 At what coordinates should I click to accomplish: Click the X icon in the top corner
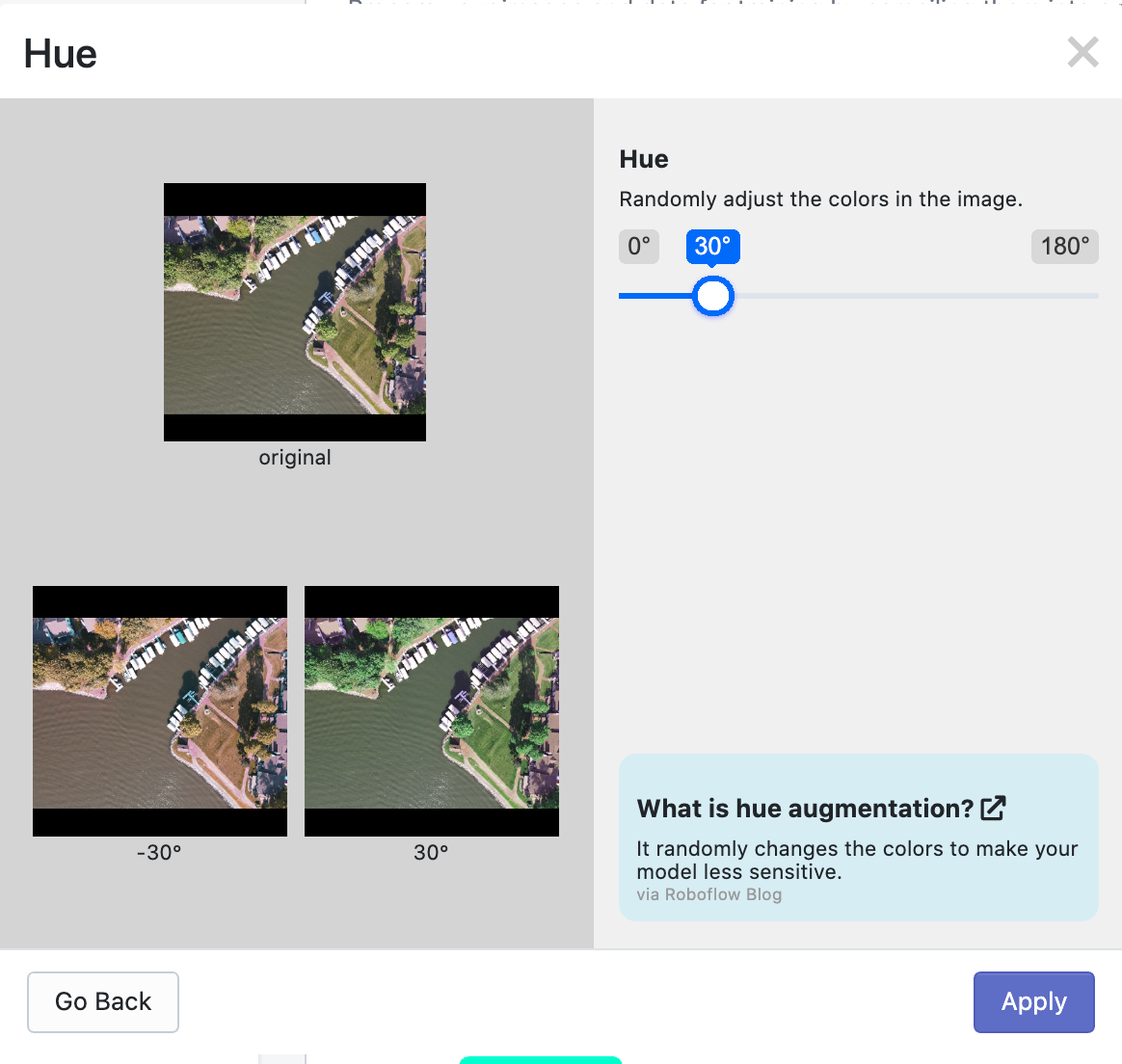(1082, 52)
